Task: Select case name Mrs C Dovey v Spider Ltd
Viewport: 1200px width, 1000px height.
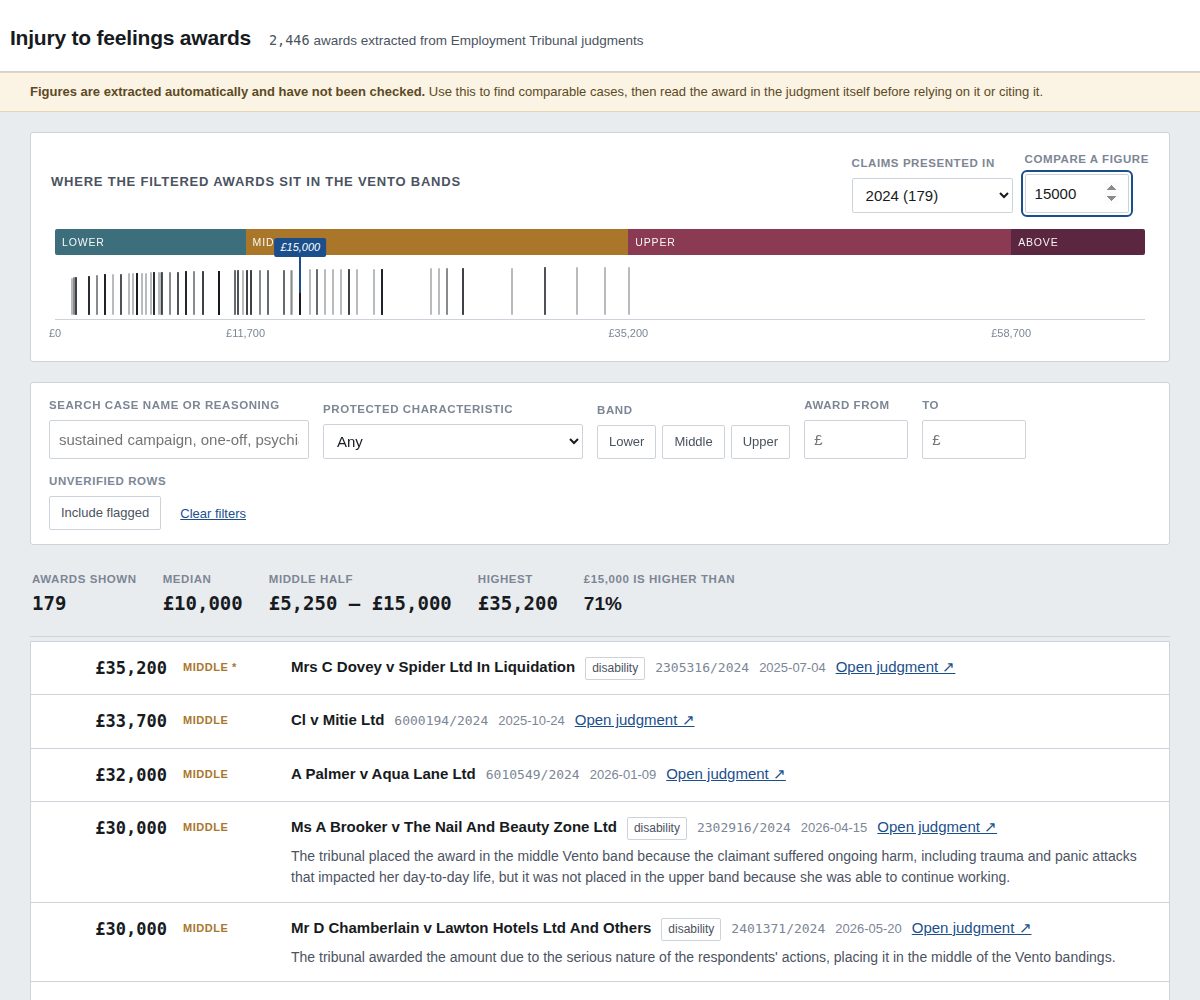Action: coord(433,667)
